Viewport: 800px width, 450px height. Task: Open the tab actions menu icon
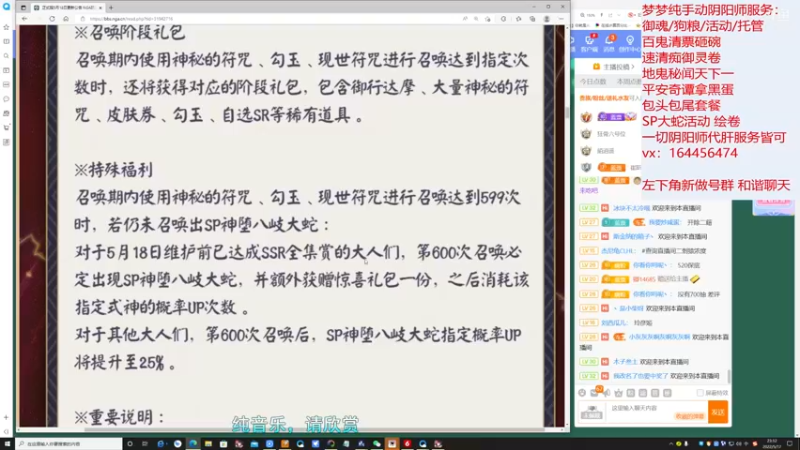tap(23, 8)
